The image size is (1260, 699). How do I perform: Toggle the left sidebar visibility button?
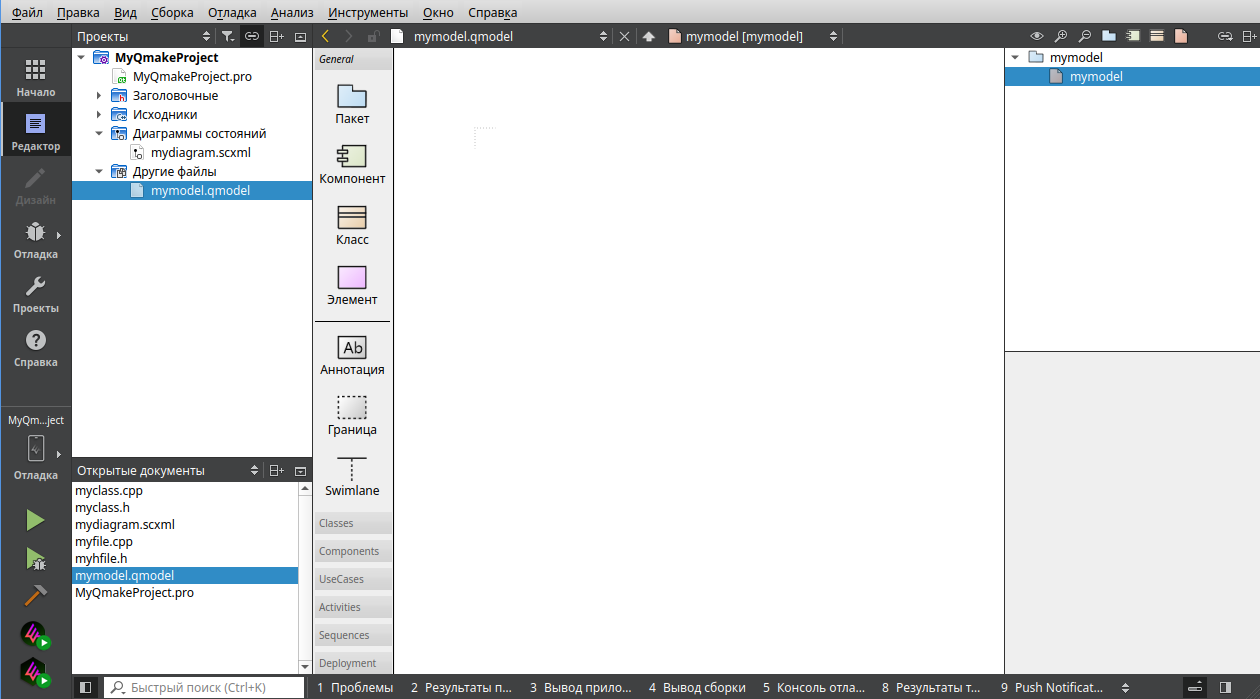pos(86,688)
